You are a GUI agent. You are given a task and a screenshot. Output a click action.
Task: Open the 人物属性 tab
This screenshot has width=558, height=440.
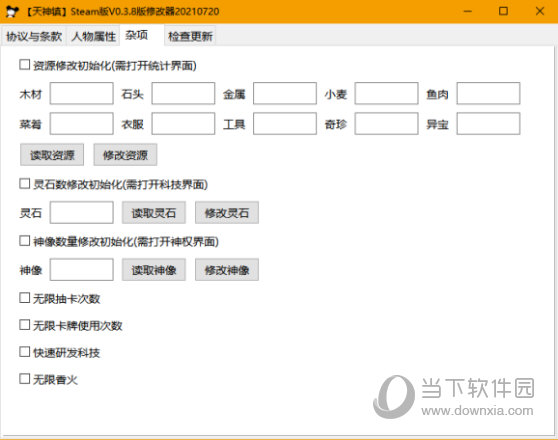pyautogui.click(x=93, y=36)
